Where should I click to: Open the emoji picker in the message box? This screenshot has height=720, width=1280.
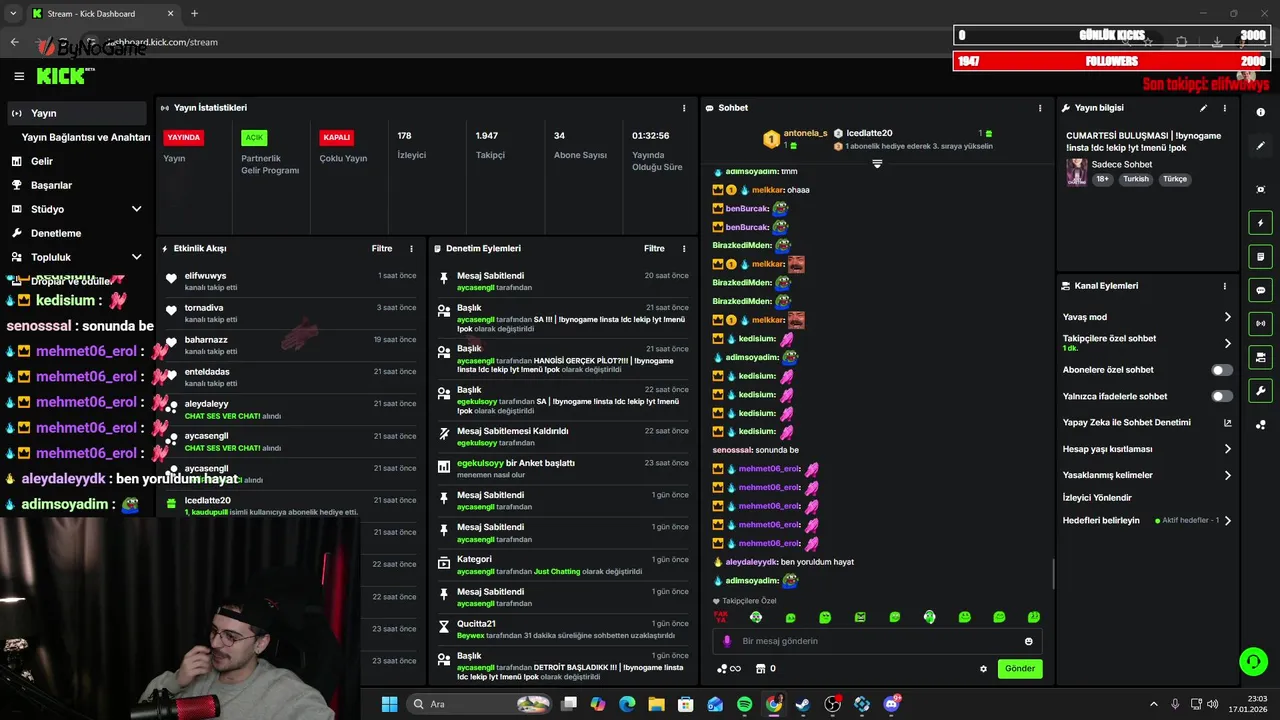(1028, 641)
